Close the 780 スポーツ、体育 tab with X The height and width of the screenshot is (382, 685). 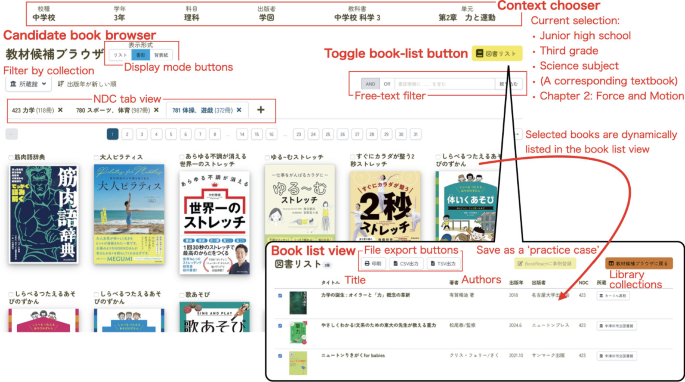pyautogui.click(x=156, y=110)
